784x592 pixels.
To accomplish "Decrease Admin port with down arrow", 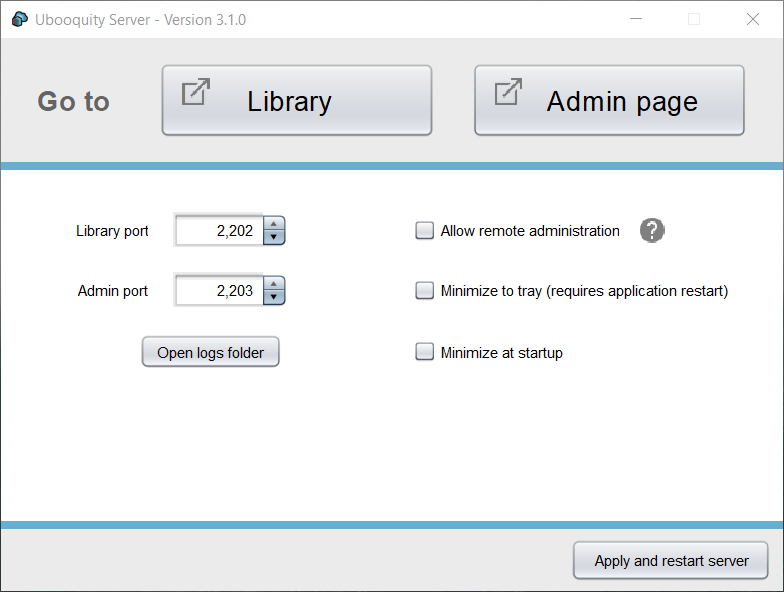I will click(274, 297).
